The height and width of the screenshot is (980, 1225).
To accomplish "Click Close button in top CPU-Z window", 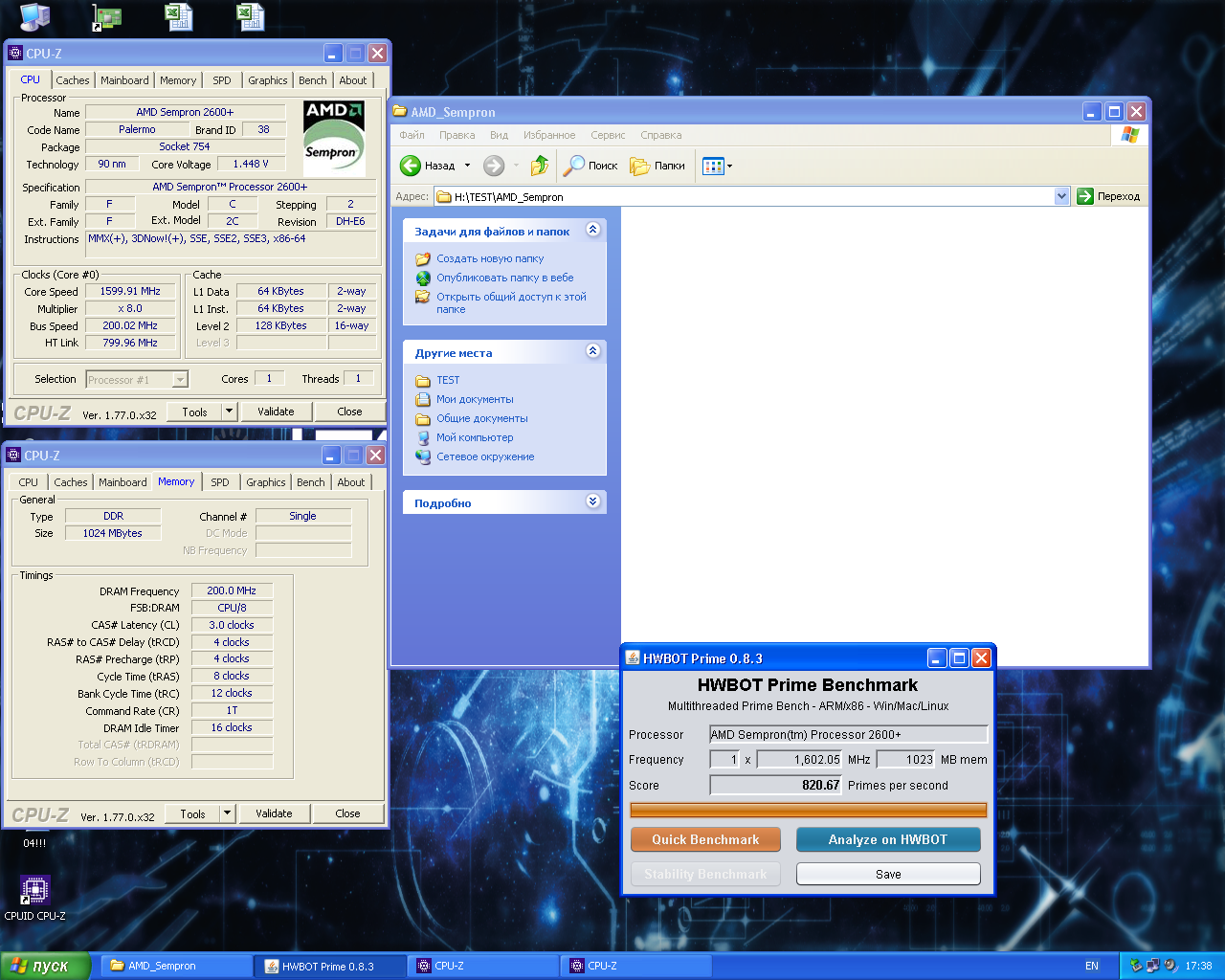I will coord(349,412).
